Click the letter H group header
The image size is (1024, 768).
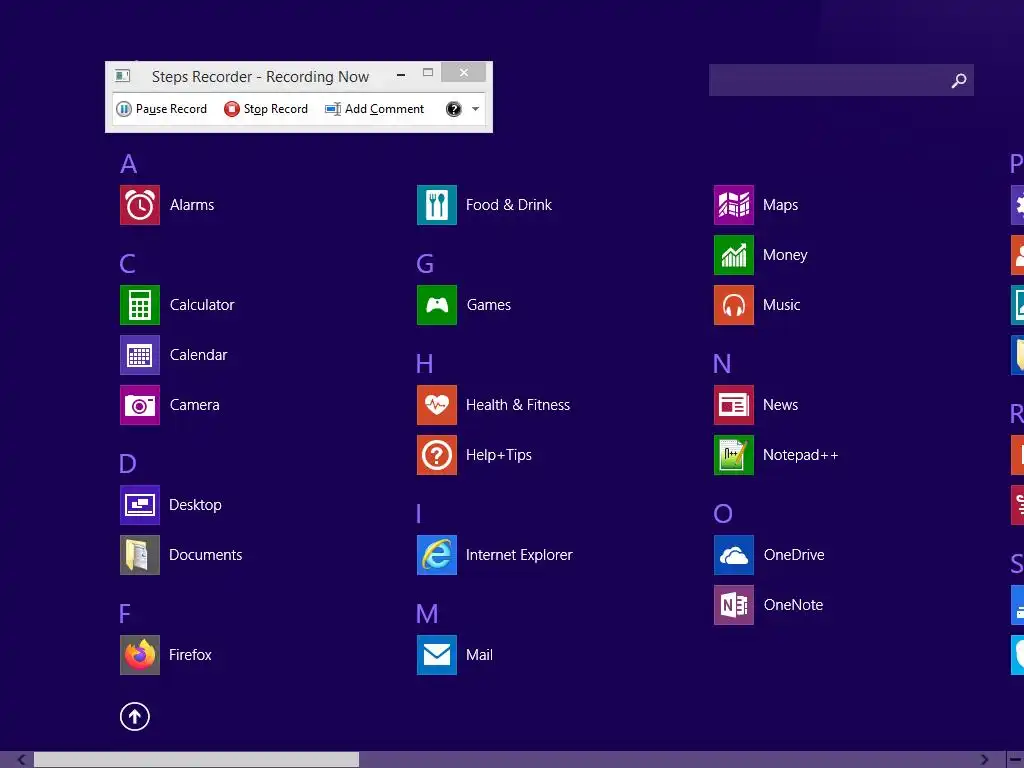pyautogui.click(x=424, y=364)
